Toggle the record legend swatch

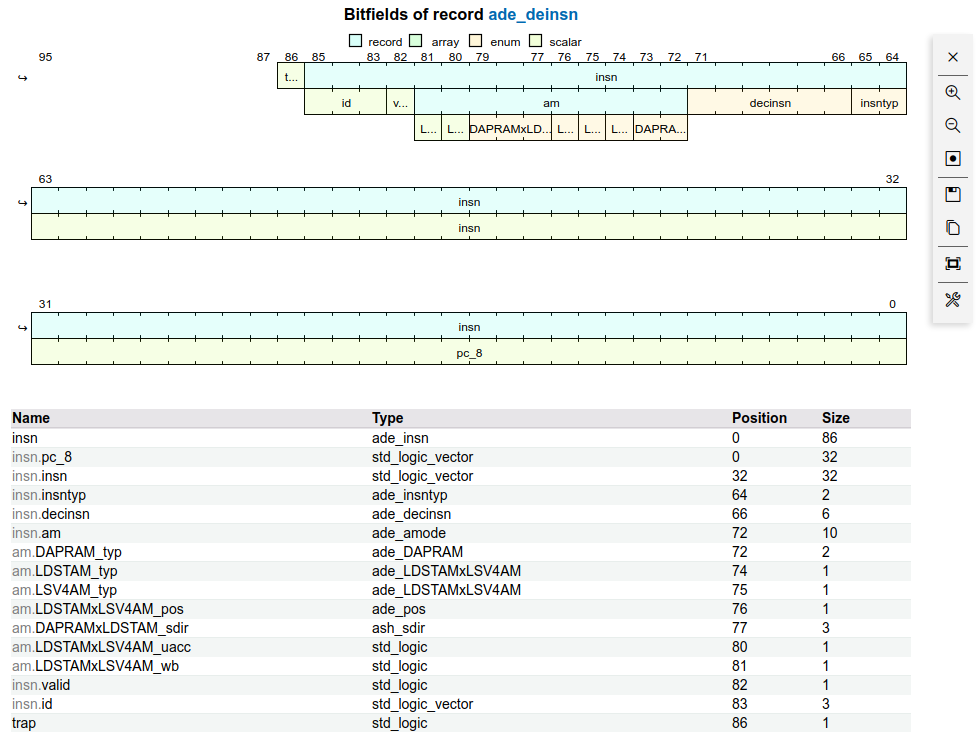355,41
